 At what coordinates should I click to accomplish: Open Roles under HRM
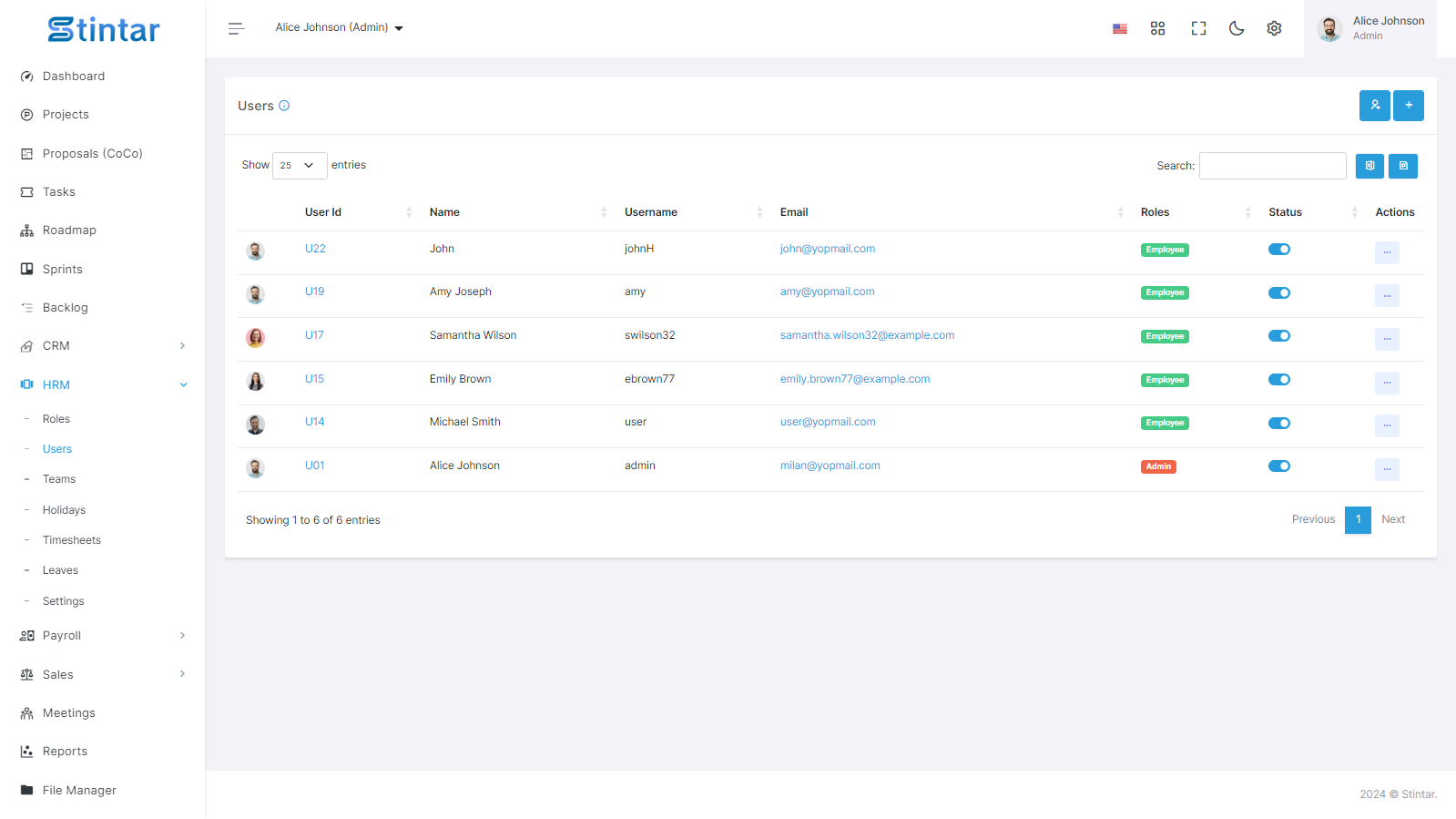point(56,419)
